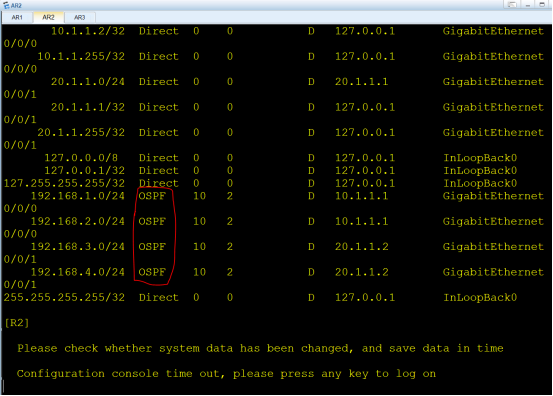Click GigabitEthernet interface in 192.168.3.0/24 row
553x396 pixels.
493,247
